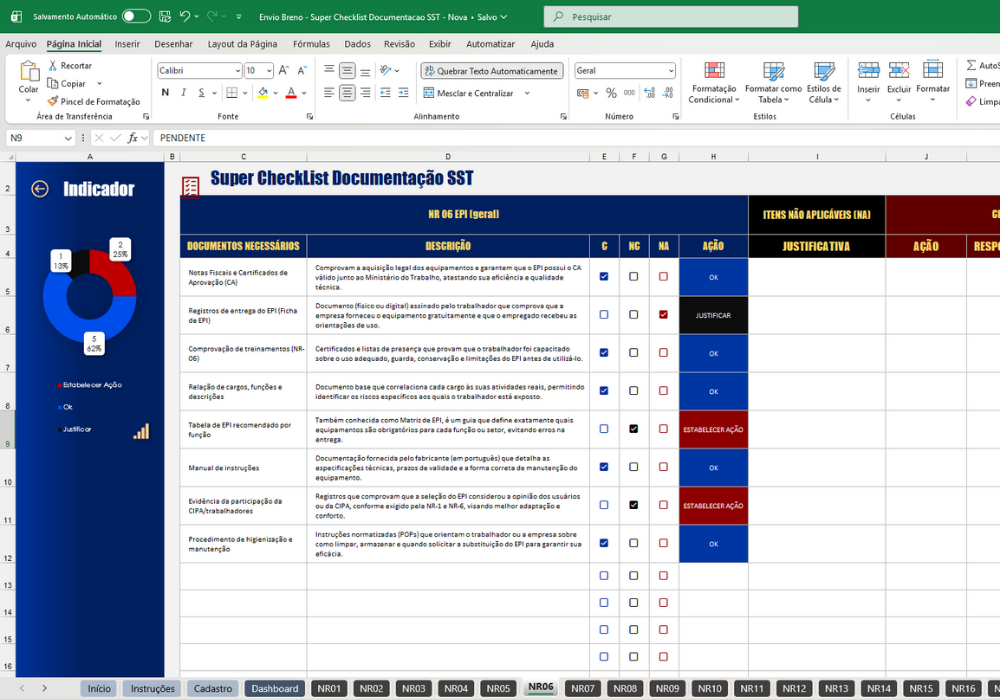Open the Fórmulas ribbon tab
1000x700 pixels.
(311, 44)
